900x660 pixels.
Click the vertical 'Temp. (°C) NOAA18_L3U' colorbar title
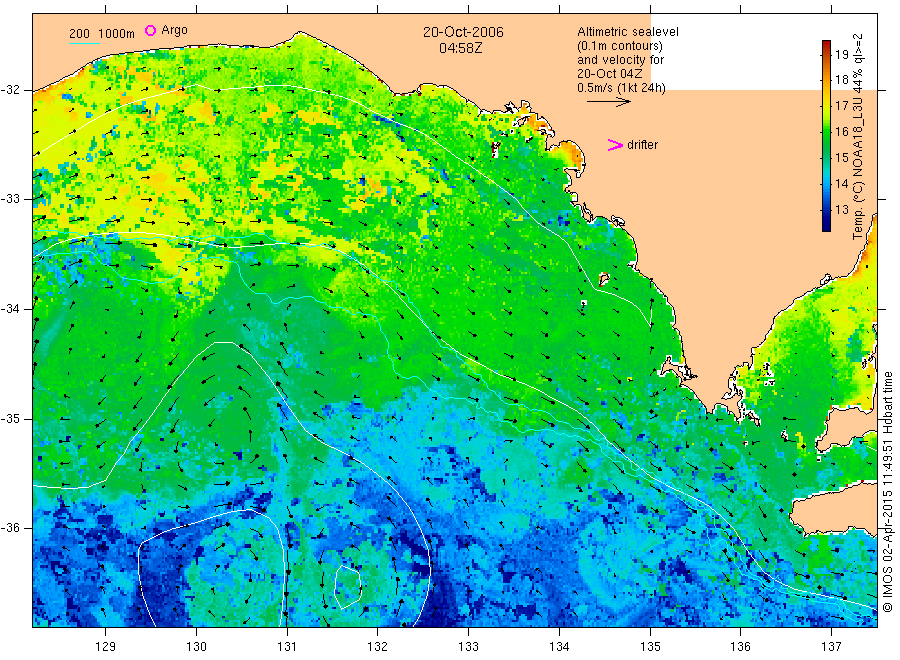(x=858, y=137)
